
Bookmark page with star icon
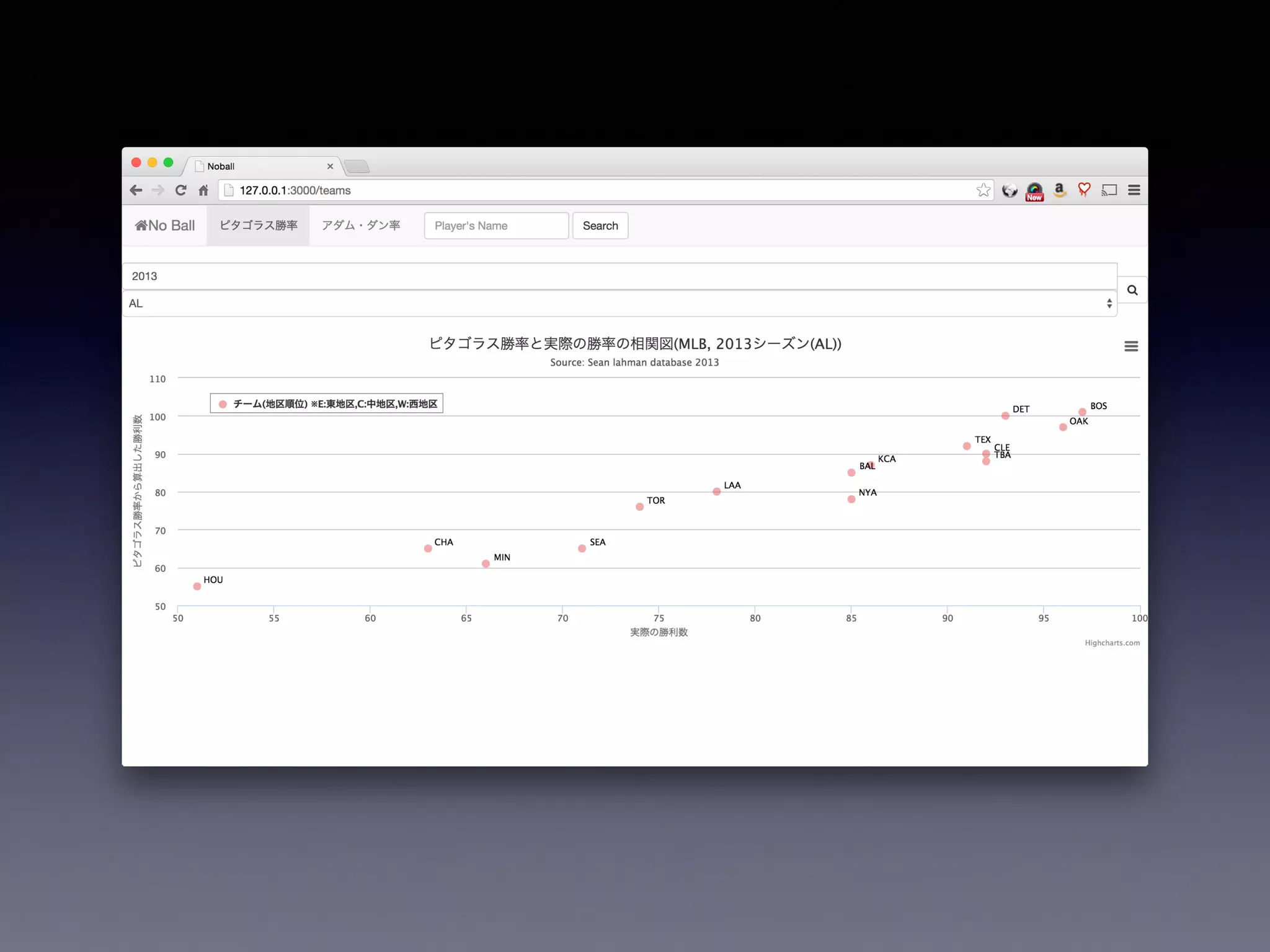pyautogui.click(x=983, y=190)
